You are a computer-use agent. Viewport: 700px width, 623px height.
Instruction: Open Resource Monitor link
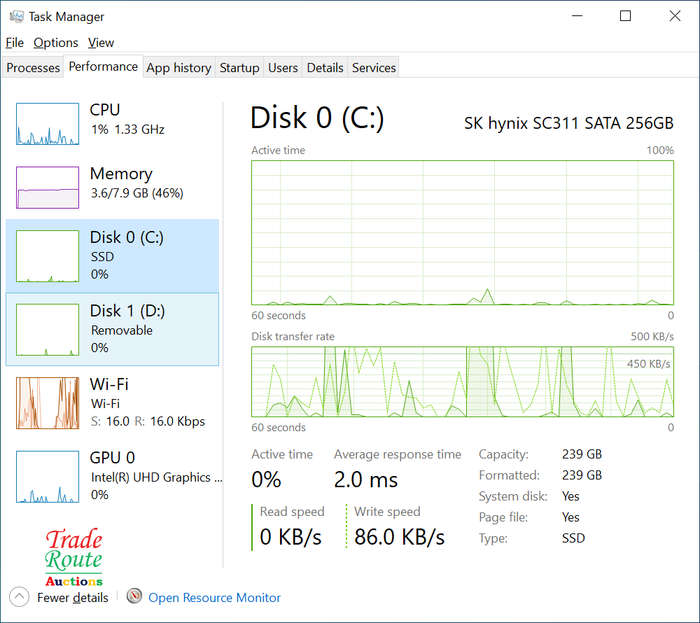coord(214,597)
